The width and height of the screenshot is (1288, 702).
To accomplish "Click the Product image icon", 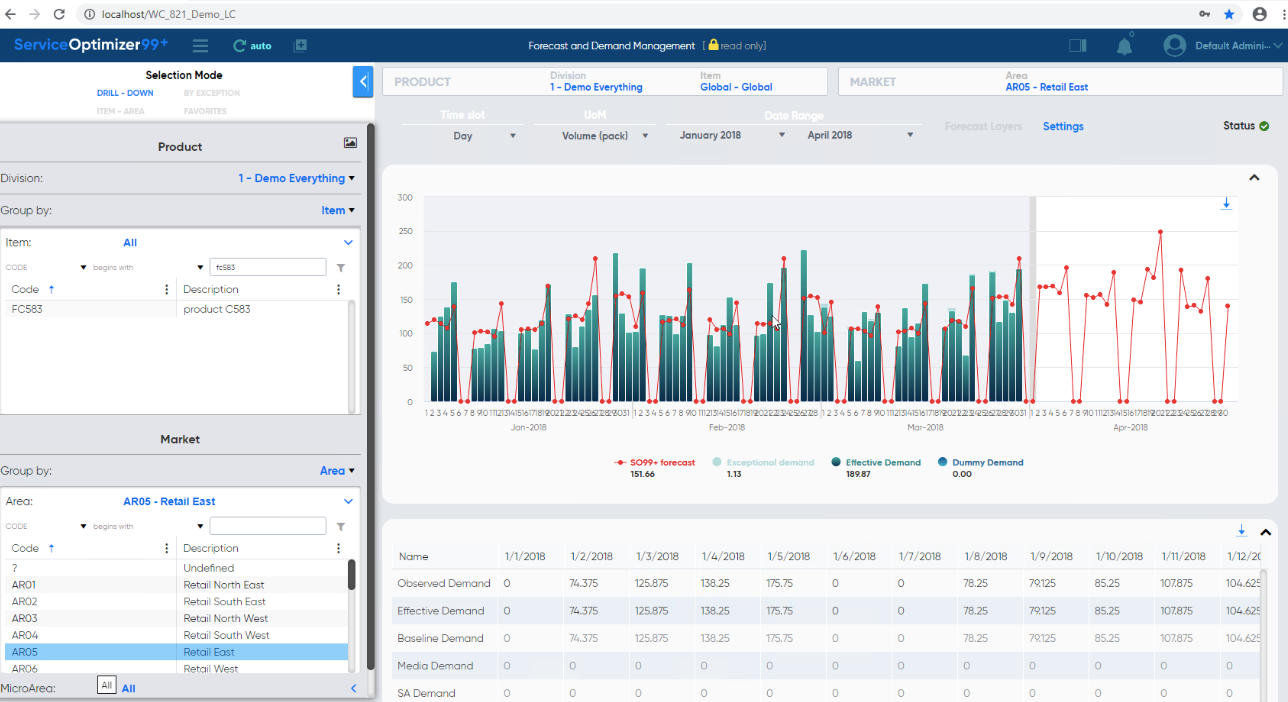I will (x=350, y=143).
